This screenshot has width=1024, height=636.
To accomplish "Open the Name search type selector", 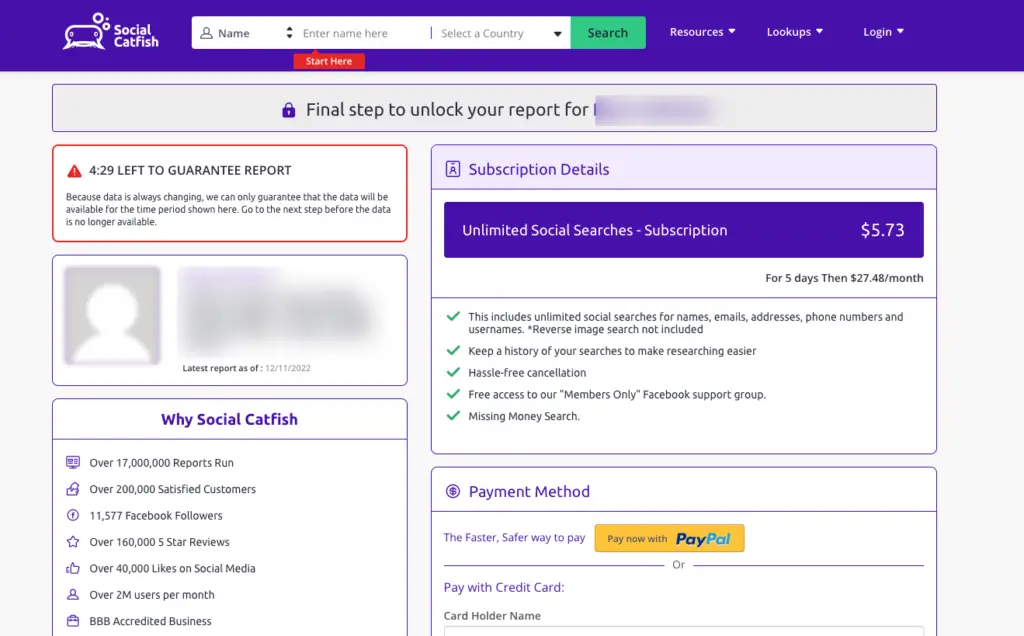I will click(x=246, y=33).
